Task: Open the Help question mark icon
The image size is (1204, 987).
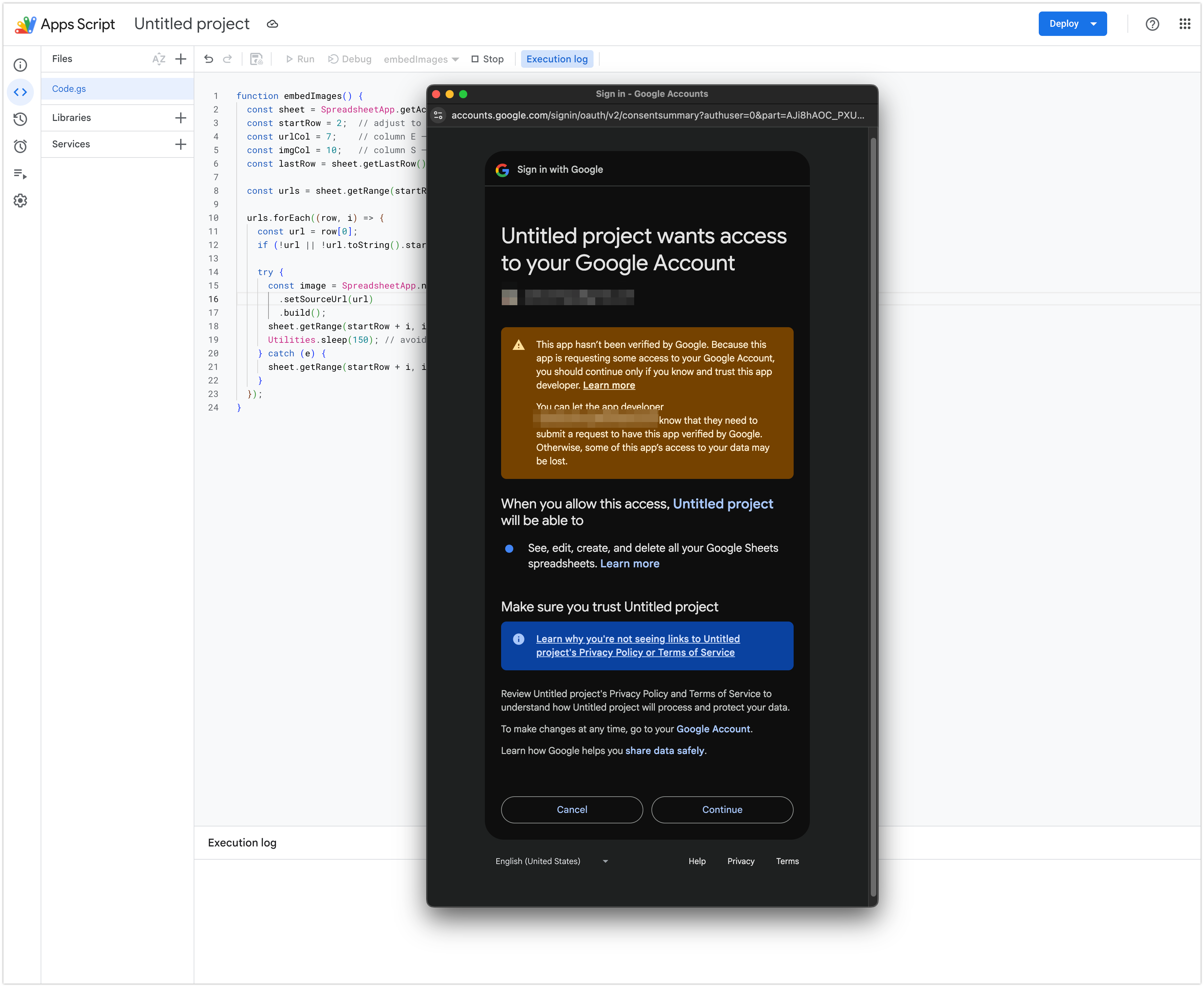Action: 1152,24
